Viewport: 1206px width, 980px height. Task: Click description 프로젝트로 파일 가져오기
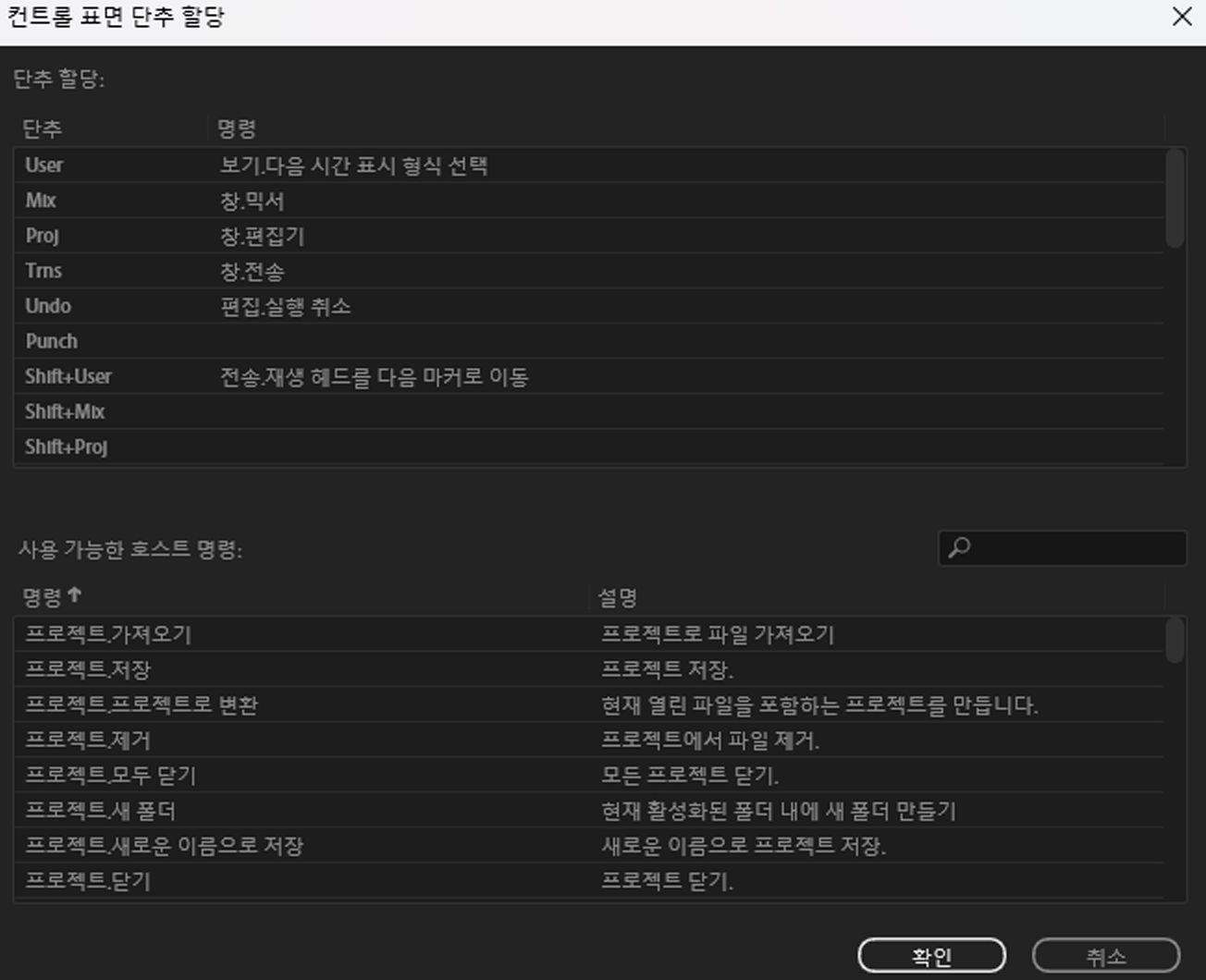tap(718, 634)
